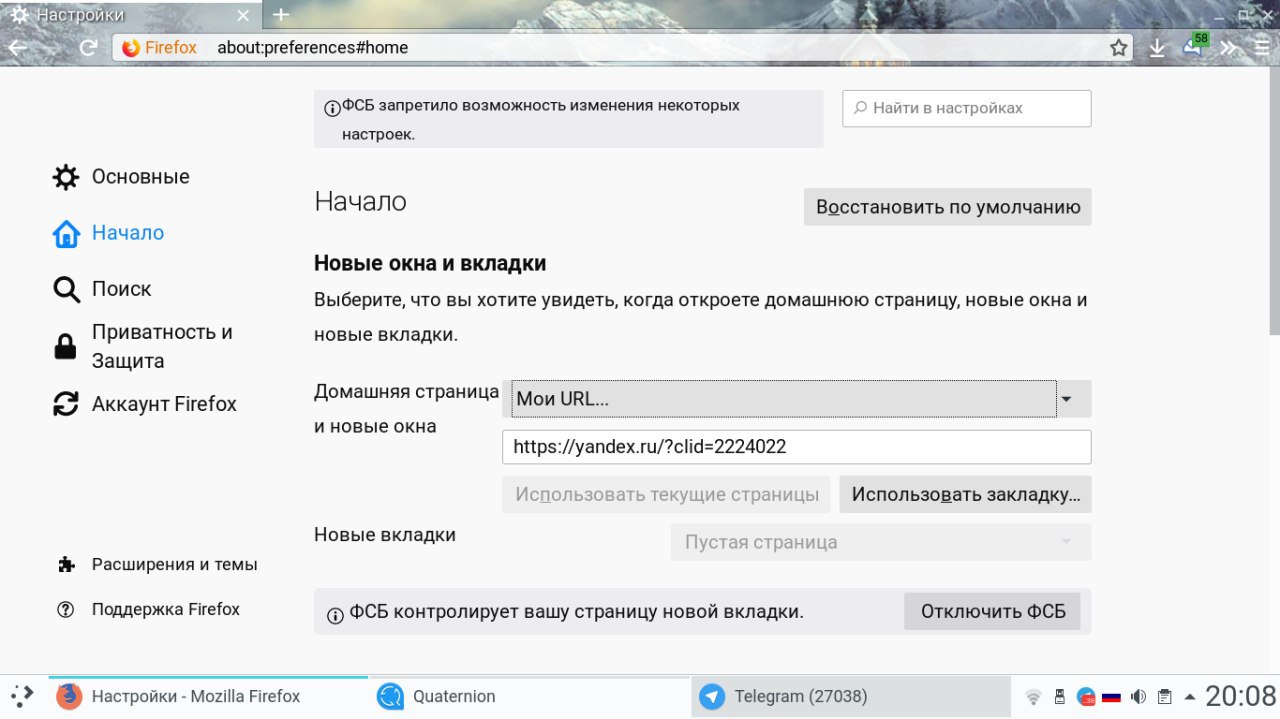Click the Firefox identity icon in address bar
Viewport: 1280px width, 719px height.
(130, 47)
